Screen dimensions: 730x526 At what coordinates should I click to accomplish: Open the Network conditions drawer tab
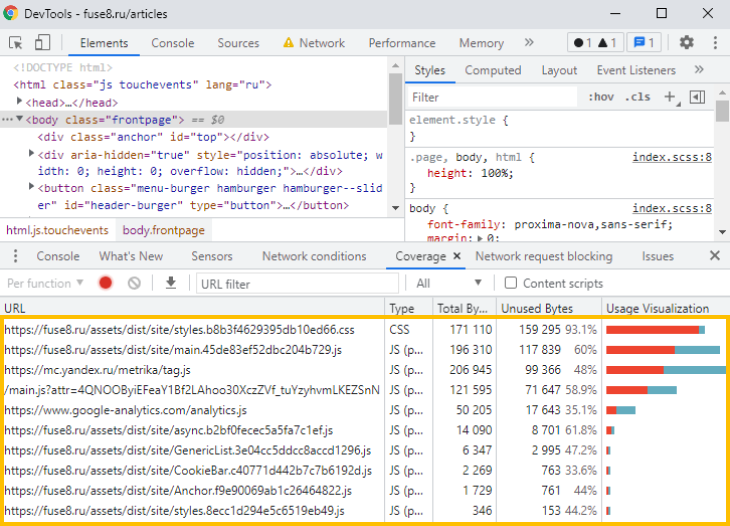314,256
